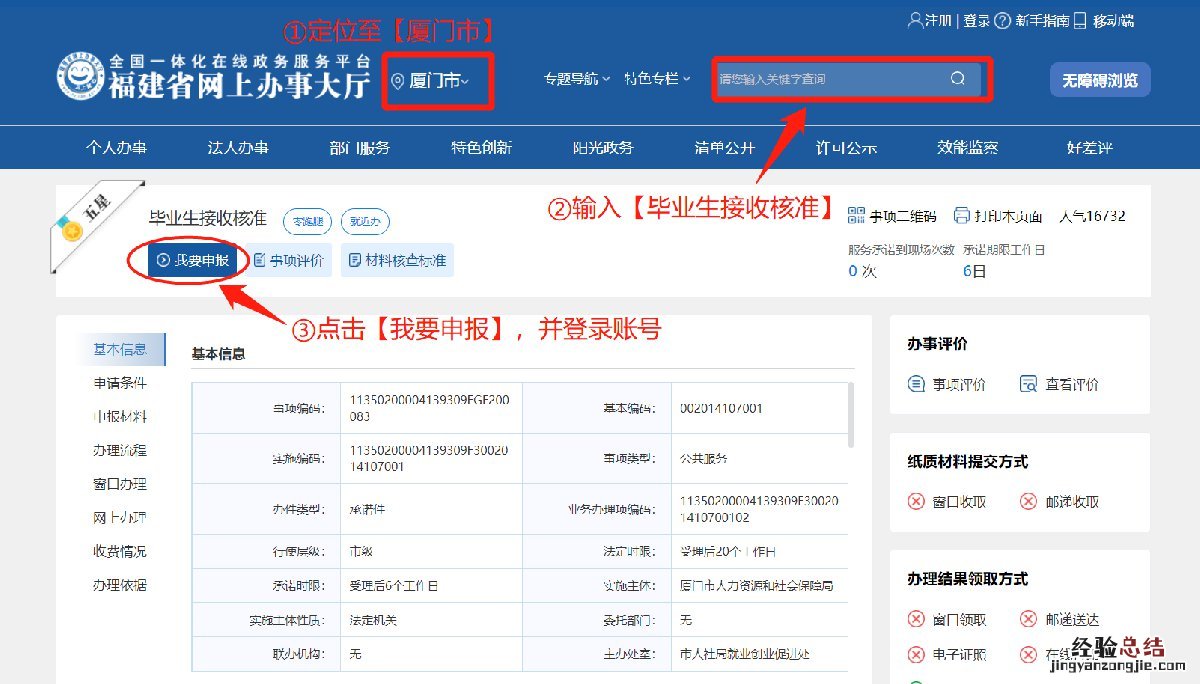Switch to the 申请条件 sidebar tab

click(120, 383)
